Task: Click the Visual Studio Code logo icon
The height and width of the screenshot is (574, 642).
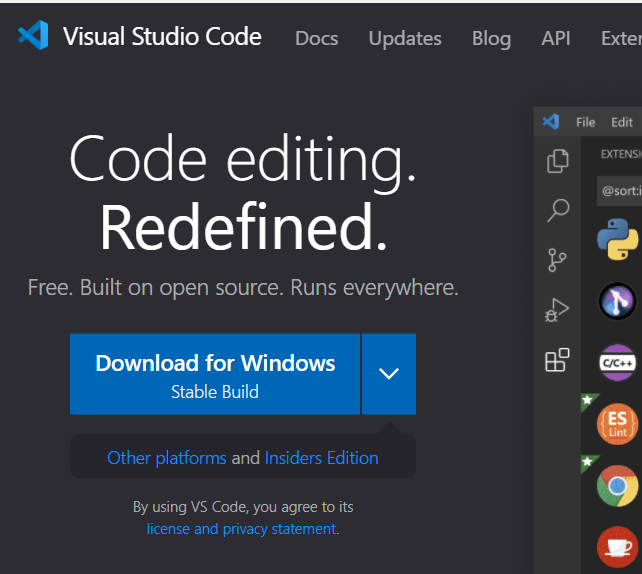Action: point(33,35)
